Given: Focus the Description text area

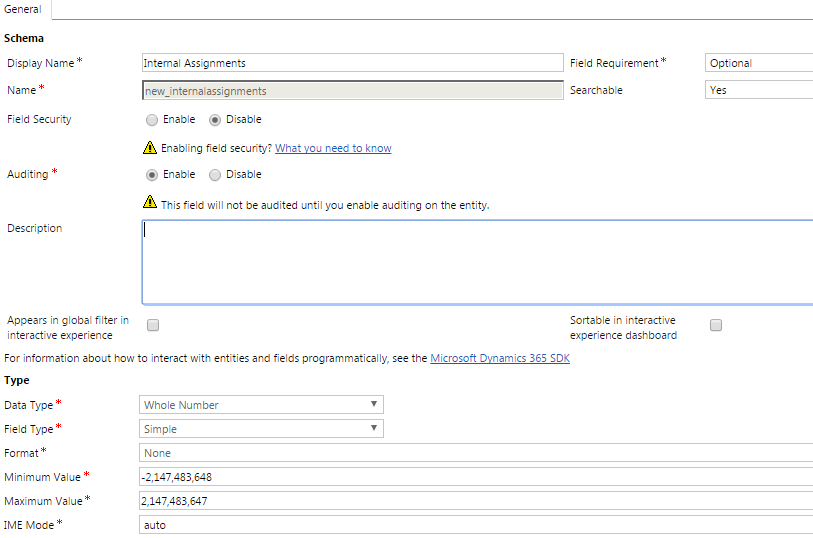Looking at the screenshot, I should pyautogui.click(x=478, y=262).
